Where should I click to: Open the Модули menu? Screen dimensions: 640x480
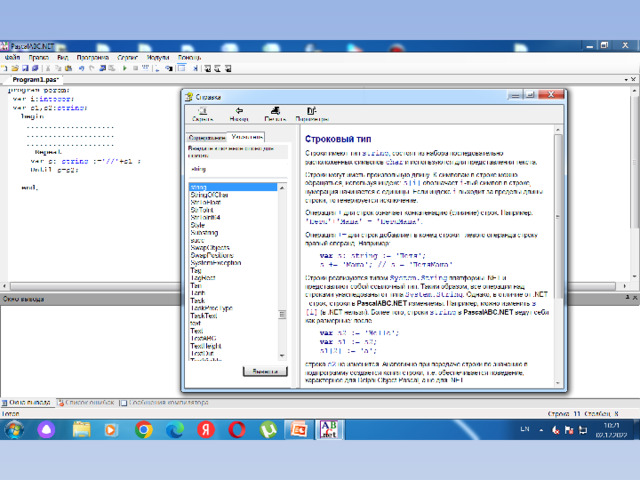click(x=158, y=58)
